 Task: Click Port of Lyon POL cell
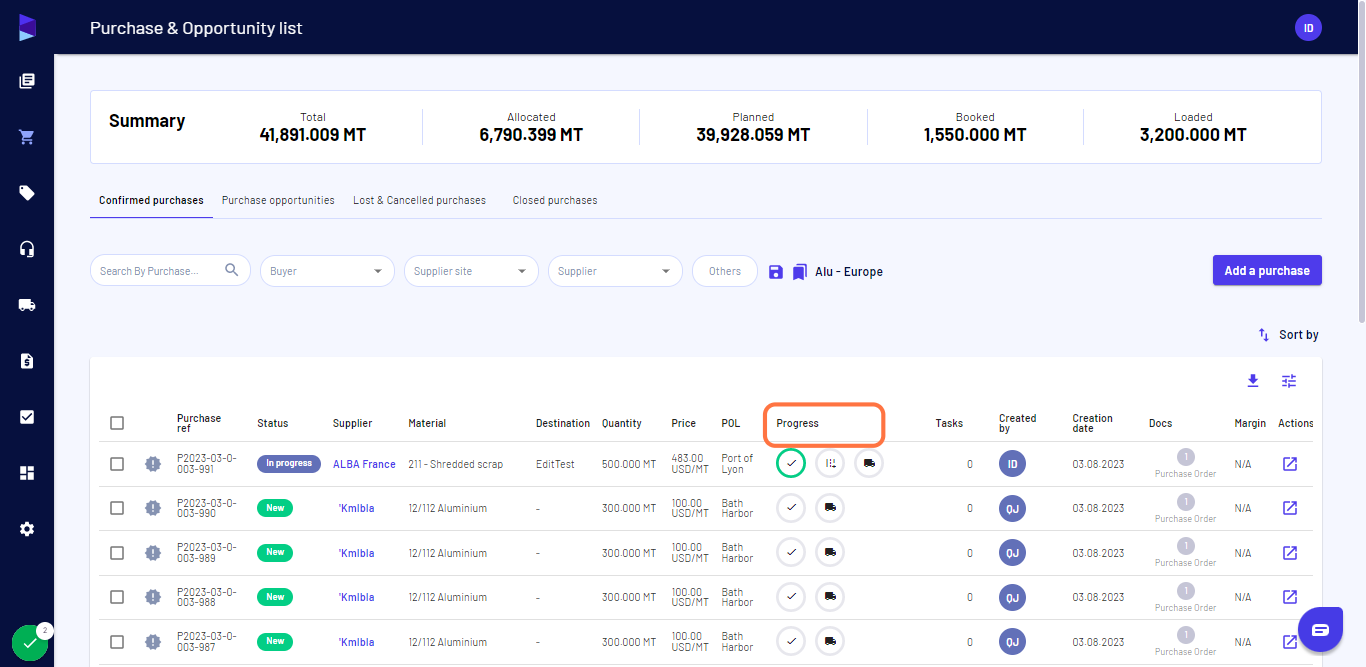point(737,464)
